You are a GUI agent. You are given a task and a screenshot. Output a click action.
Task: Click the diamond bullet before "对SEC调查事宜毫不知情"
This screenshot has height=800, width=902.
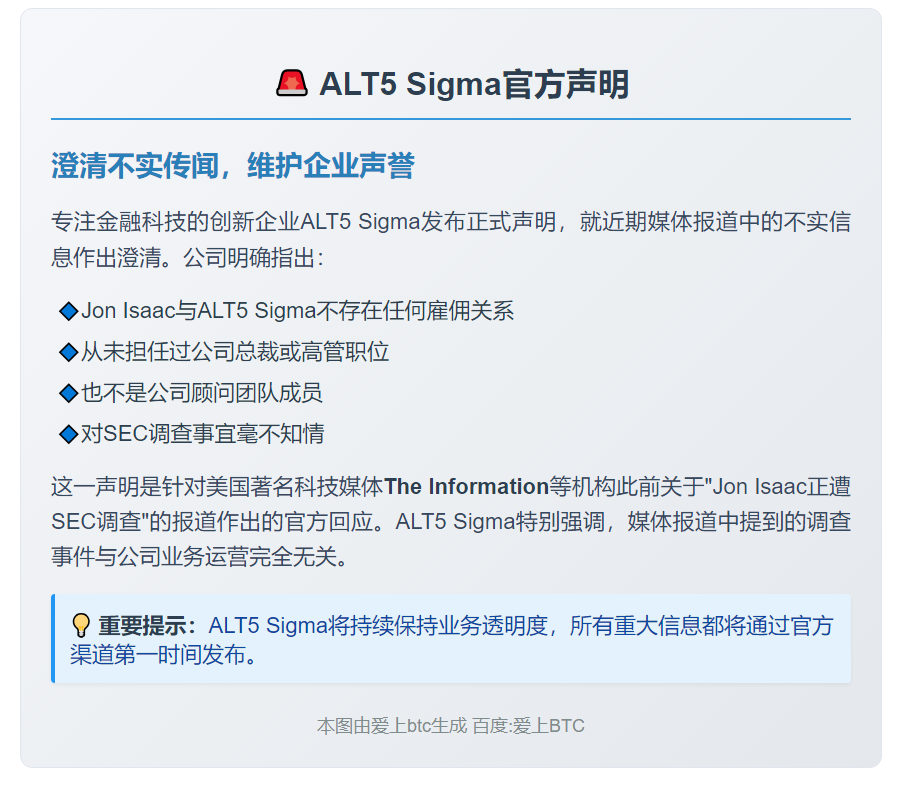coord(68,435)
